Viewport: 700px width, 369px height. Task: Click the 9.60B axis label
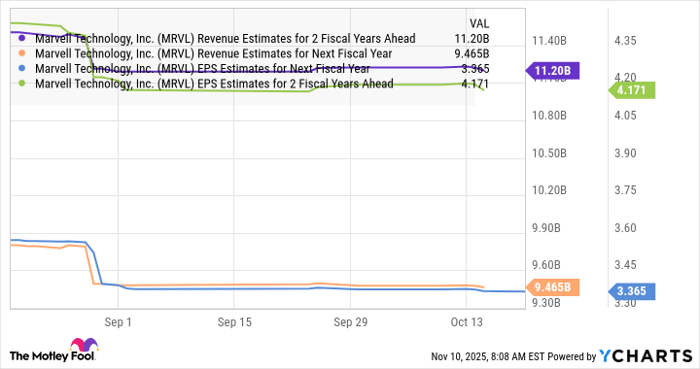[546, 265]
